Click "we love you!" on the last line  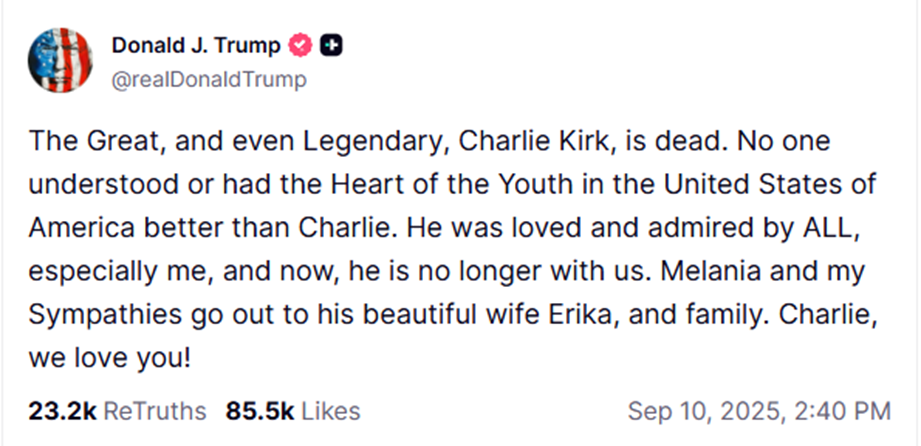(109, 357)
